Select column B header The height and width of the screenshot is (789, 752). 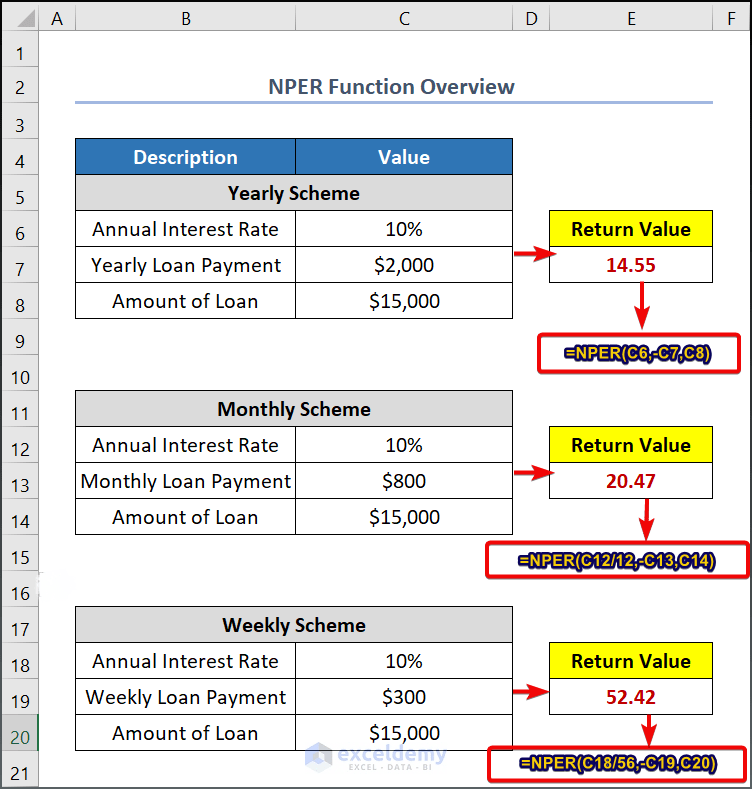point(185,19)
